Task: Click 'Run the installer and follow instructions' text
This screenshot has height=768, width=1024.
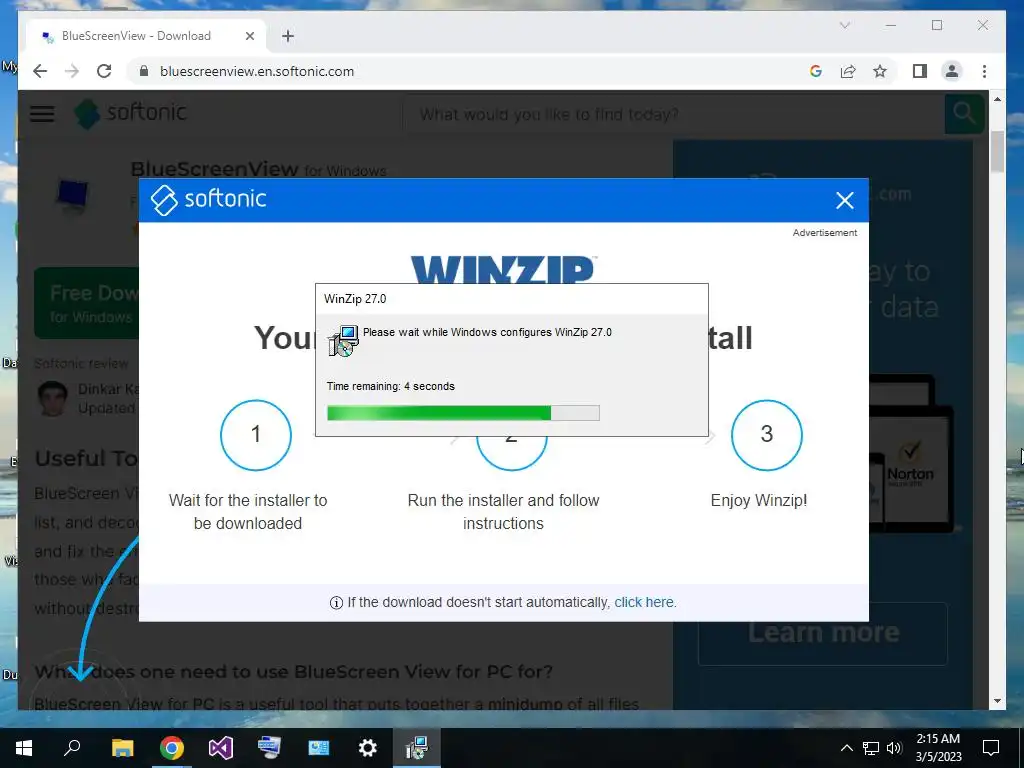Action: [x=504, y=511]
